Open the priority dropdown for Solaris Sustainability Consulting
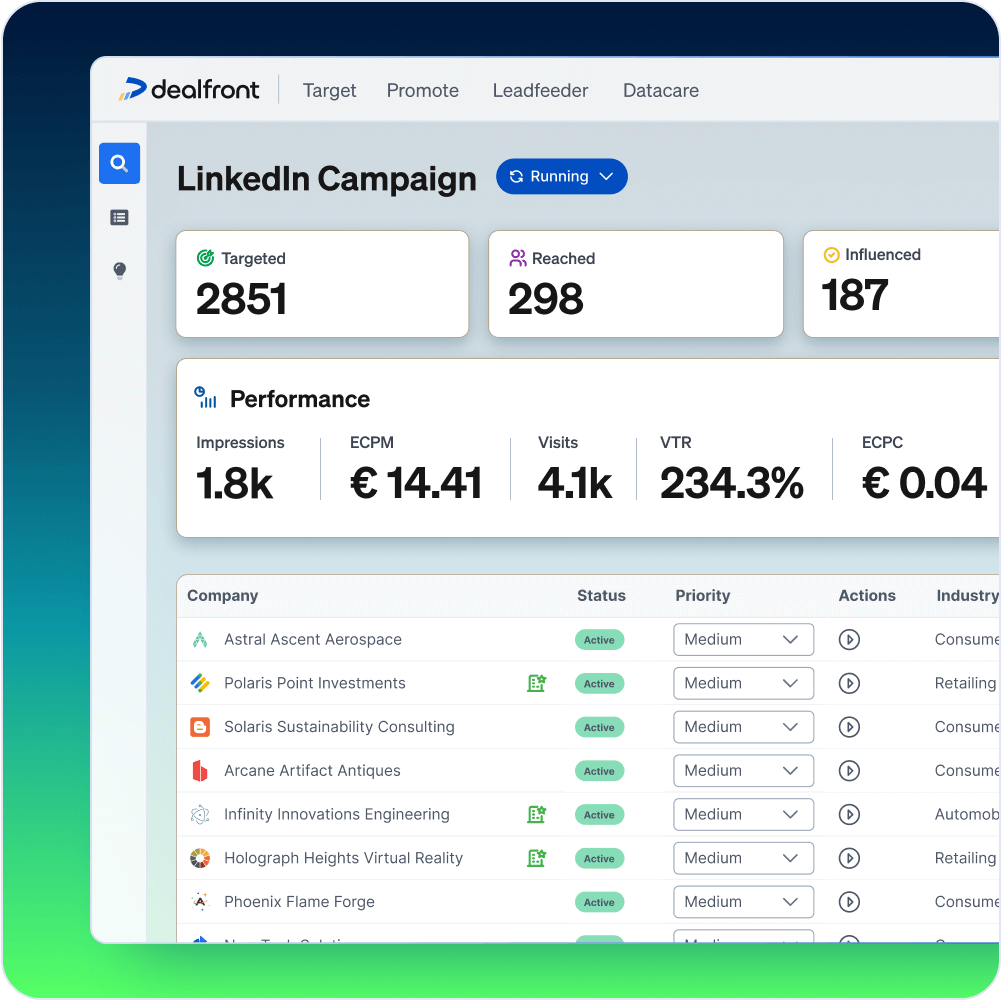The width and height of the screenshot is (1001, 1000). (x=744, y=727)
